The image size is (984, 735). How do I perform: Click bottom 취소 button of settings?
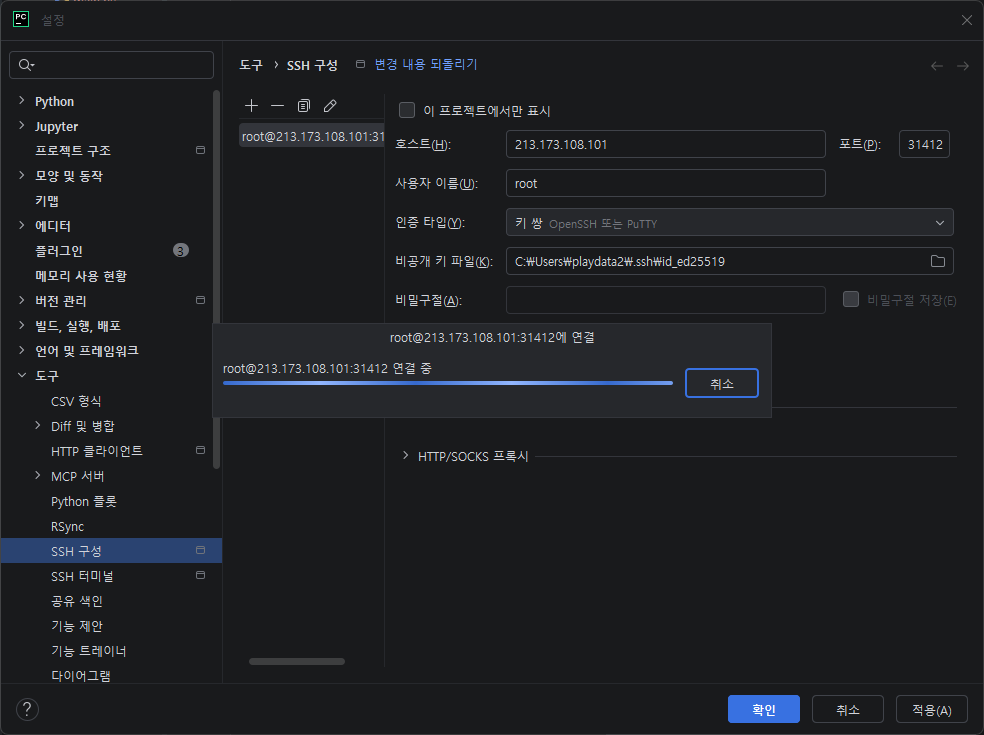coord(848,709)
